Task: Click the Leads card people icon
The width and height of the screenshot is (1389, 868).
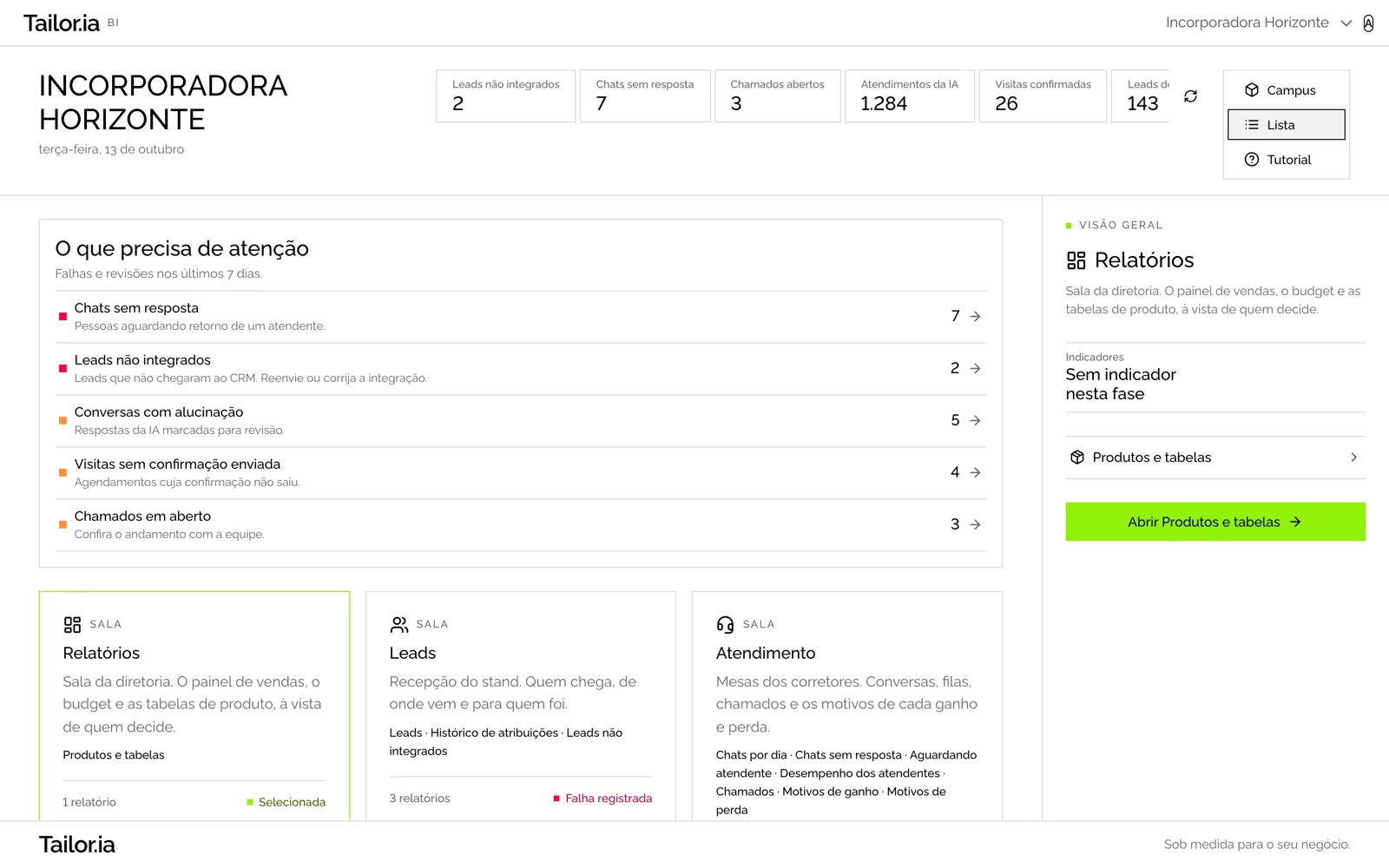Action: (x=399, y=625)
